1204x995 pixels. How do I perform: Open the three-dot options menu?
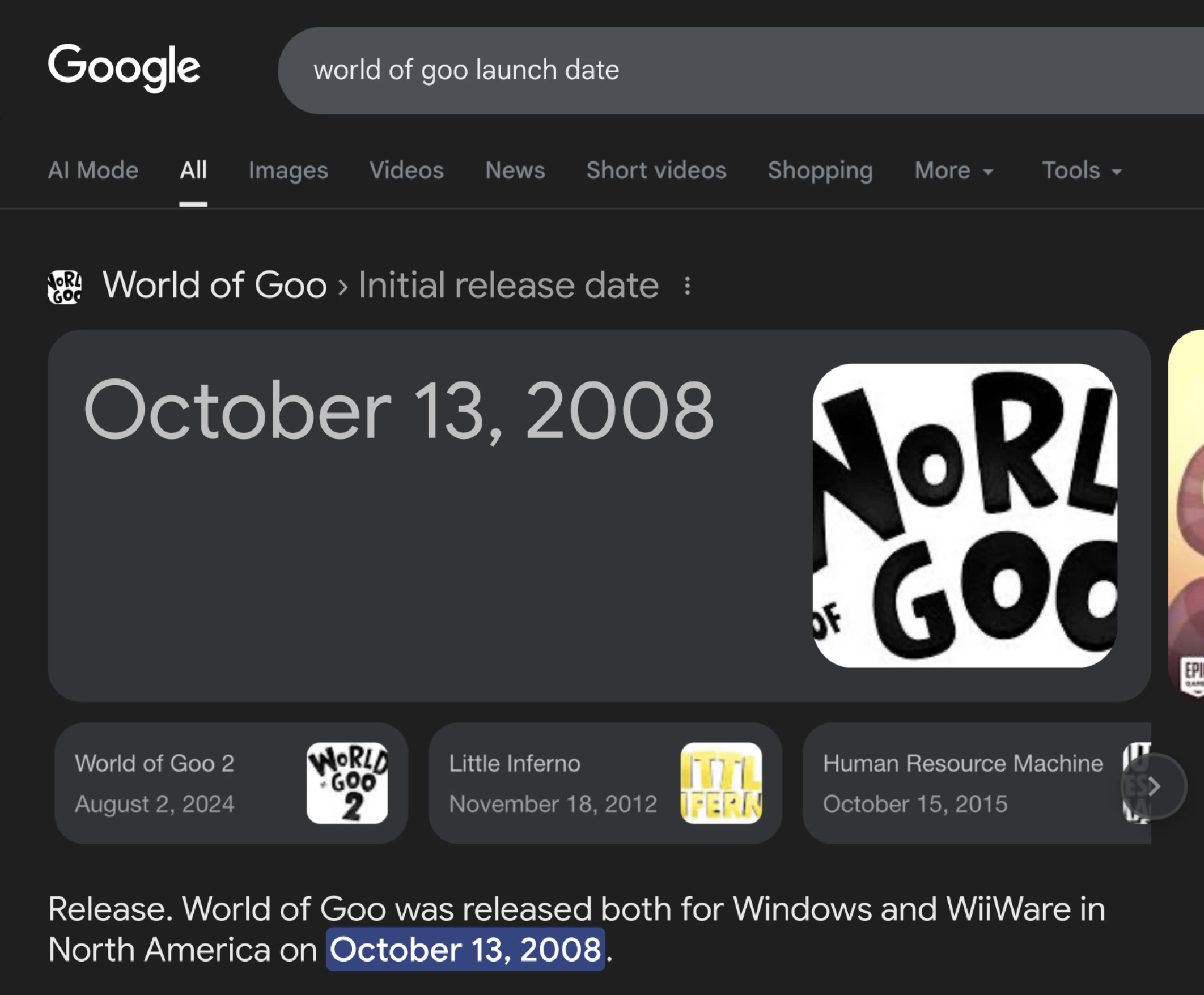click(687, 286)
